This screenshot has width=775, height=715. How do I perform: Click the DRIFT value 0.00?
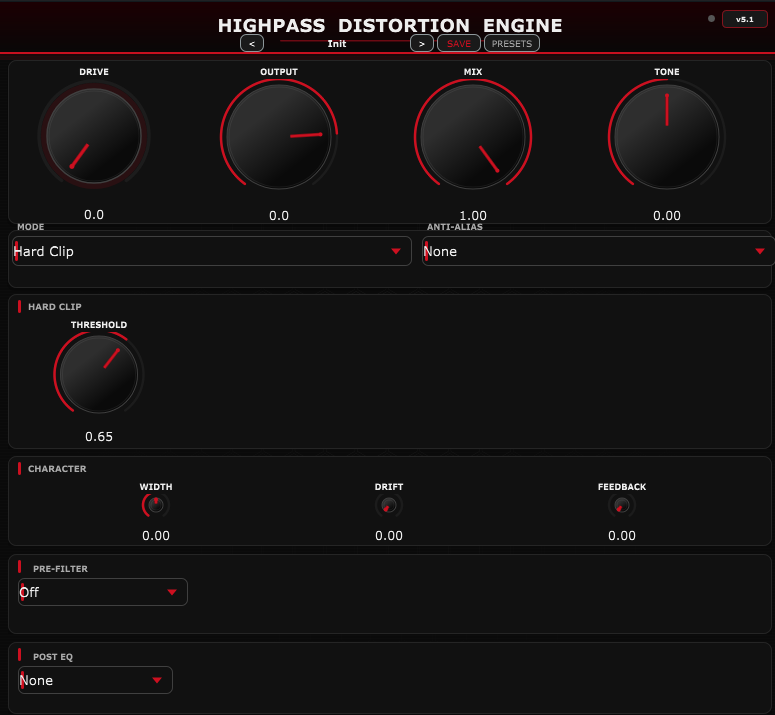point(389,536)
